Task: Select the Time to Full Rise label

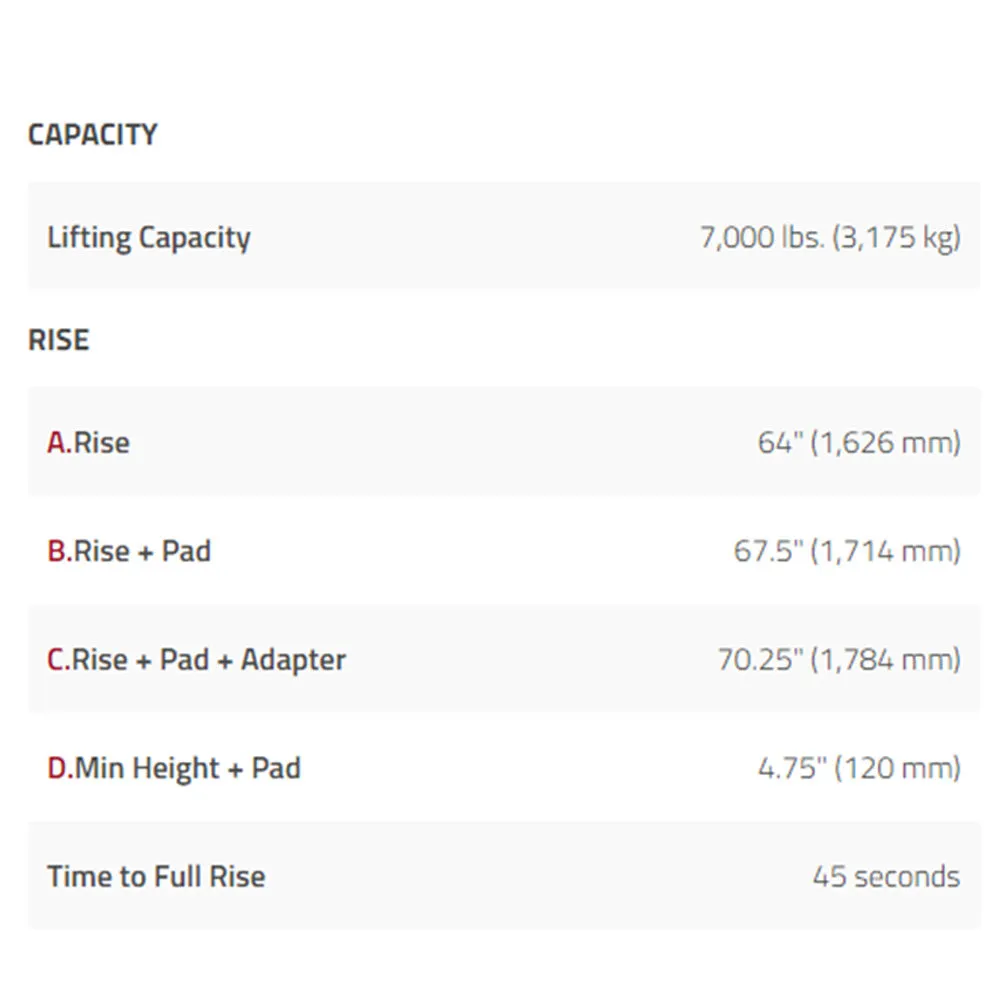Action: (x=156, y=876)
